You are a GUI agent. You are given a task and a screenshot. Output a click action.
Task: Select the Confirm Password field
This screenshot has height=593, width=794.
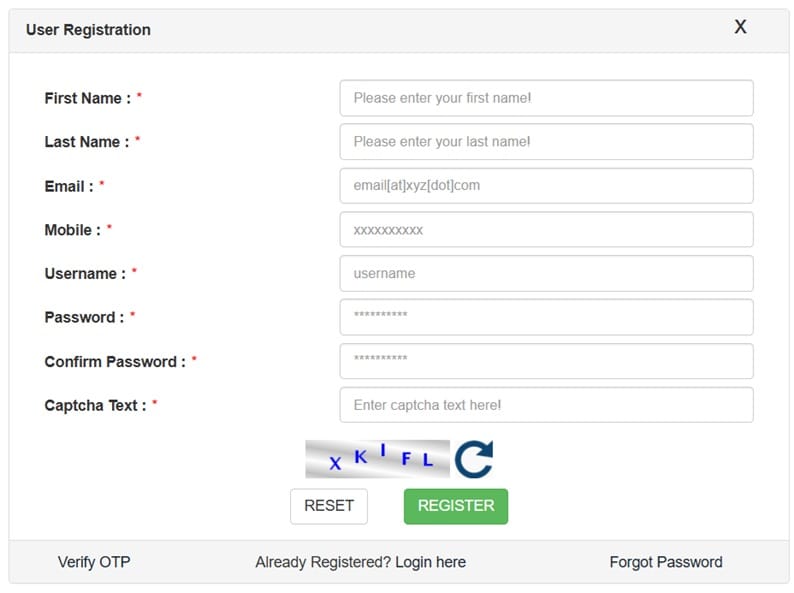pos(546,362)
